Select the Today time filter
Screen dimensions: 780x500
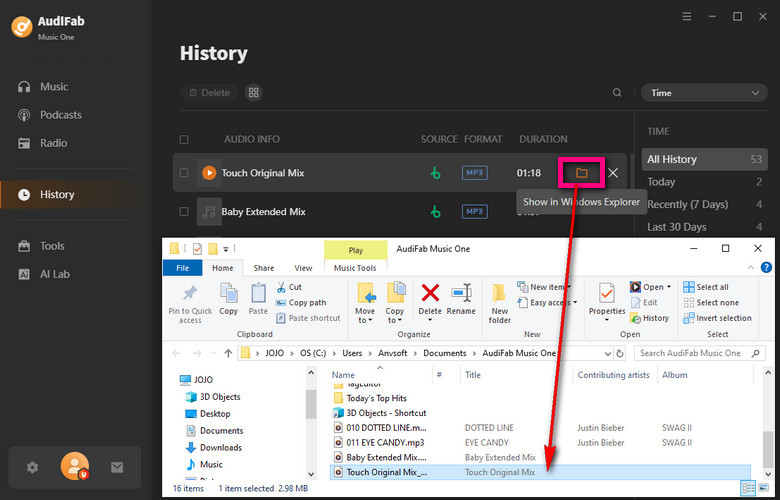point(704,182)
